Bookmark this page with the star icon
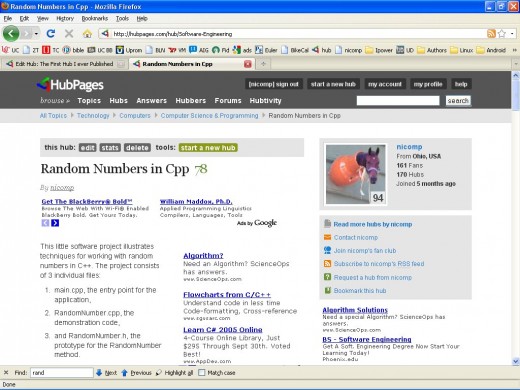Screen dimensions: 520x390 click(x=502, y=33)
